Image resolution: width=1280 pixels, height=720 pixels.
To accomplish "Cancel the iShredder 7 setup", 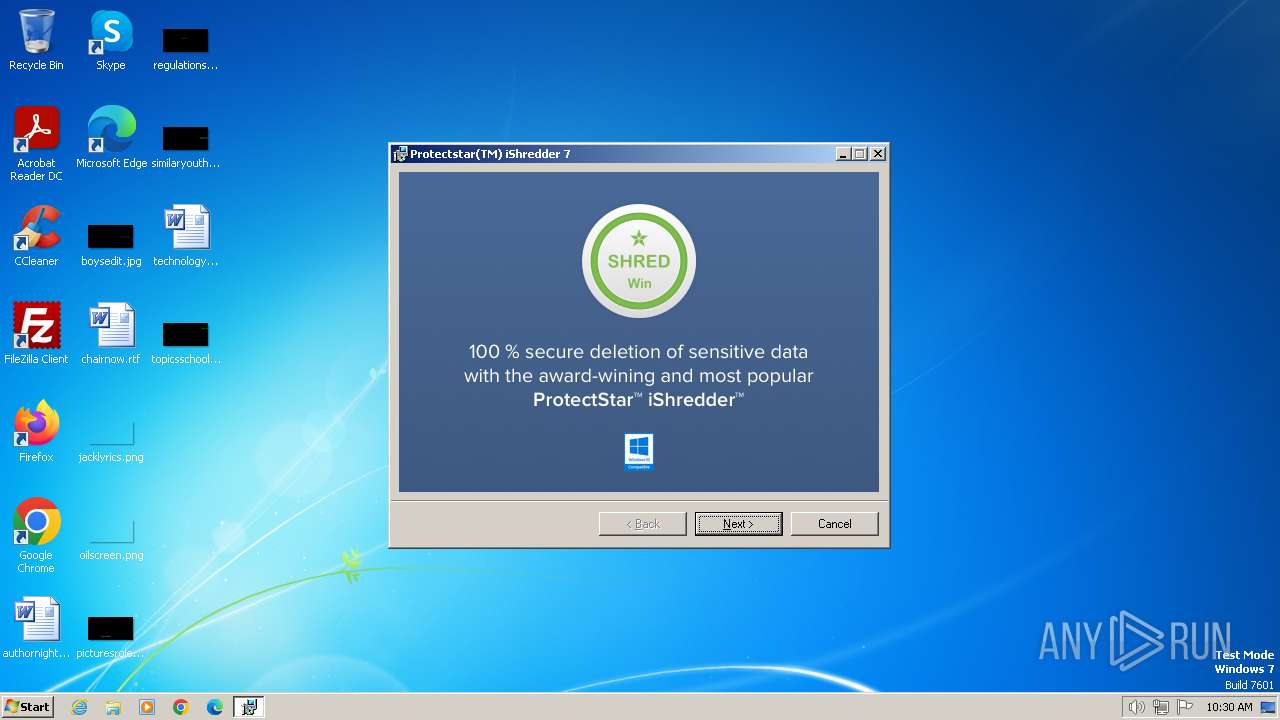I will pyautogui.click(x=834, y=524).
